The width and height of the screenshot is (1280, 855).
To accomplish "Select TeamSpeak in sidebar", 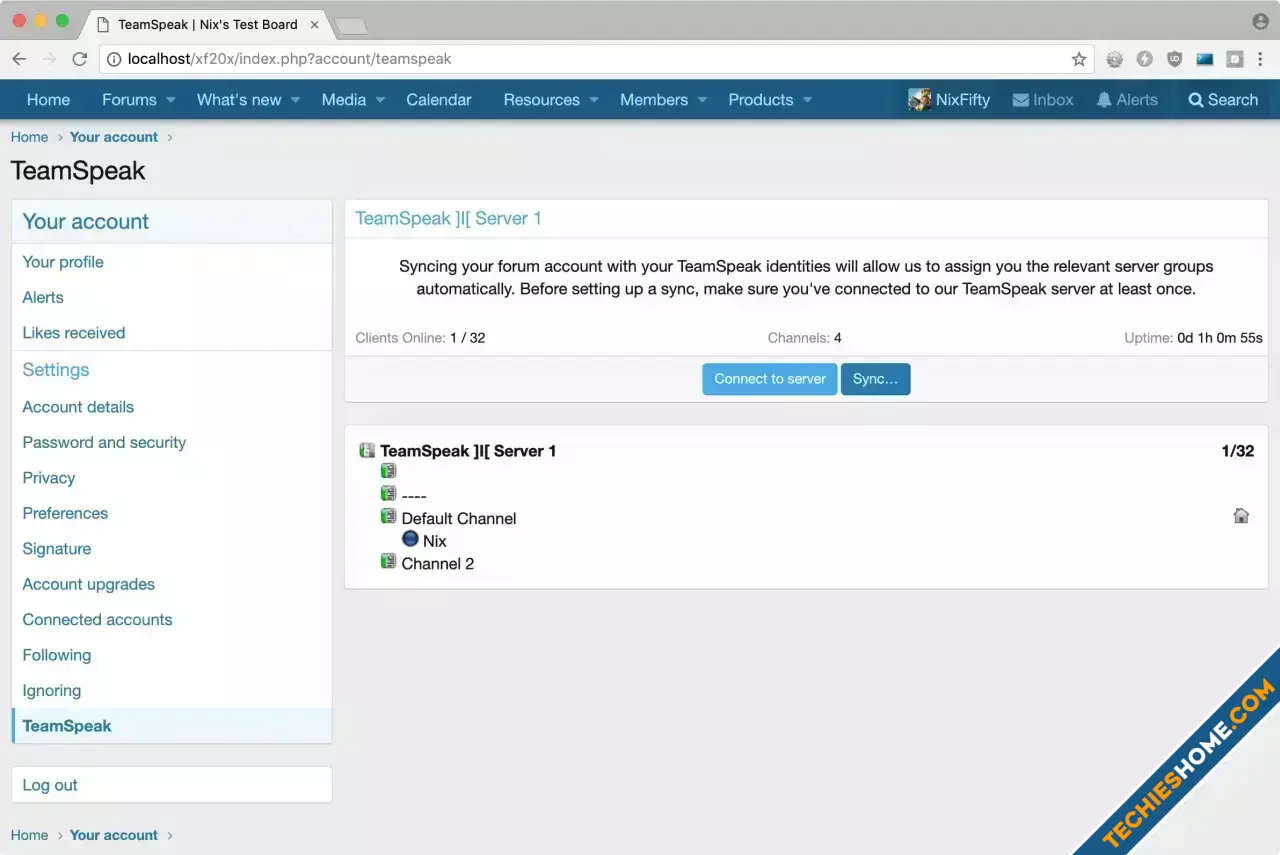I will (x=171, y=726).
